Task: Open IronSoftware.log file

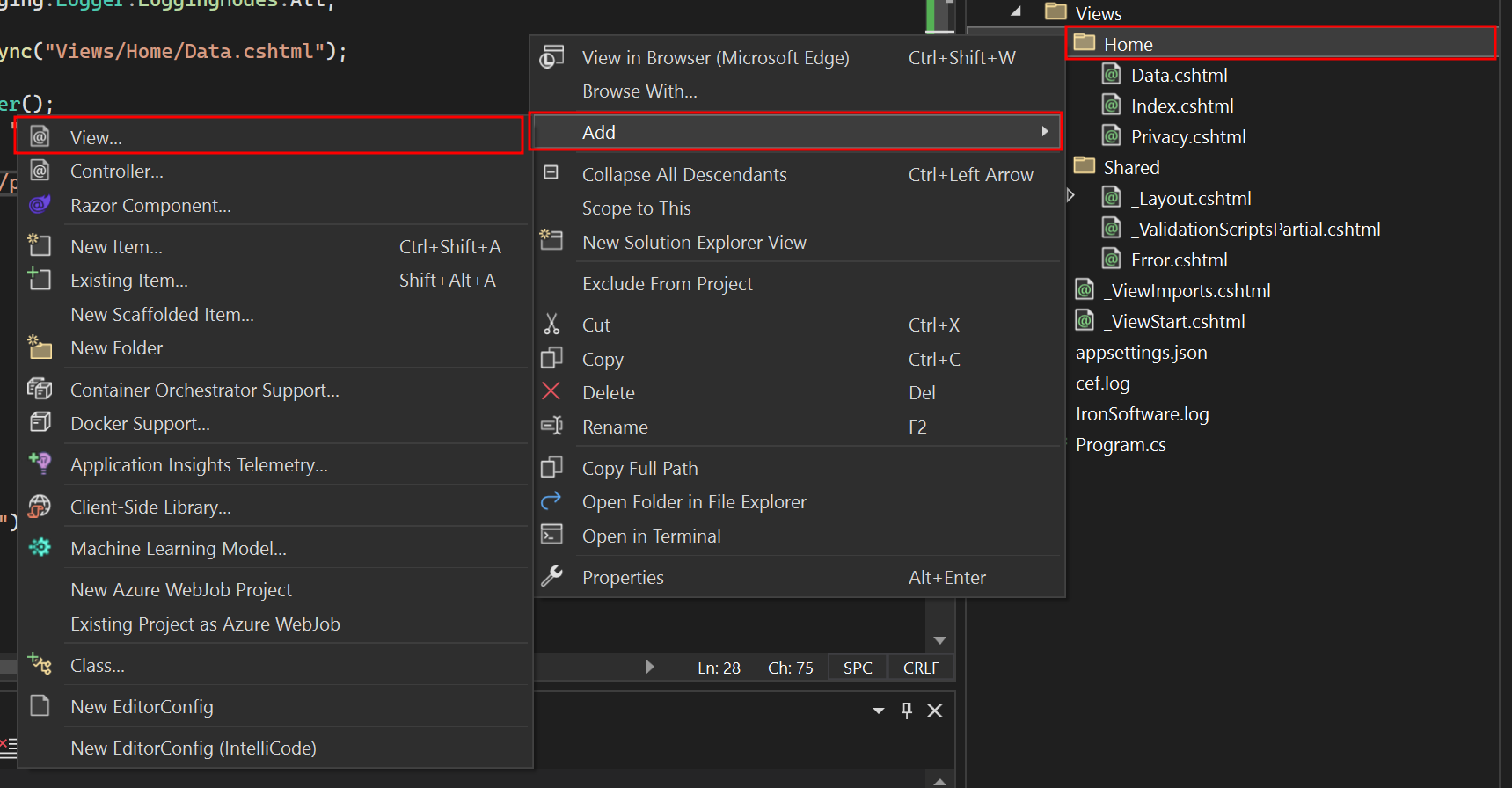Action: (x=1143, y=414)
